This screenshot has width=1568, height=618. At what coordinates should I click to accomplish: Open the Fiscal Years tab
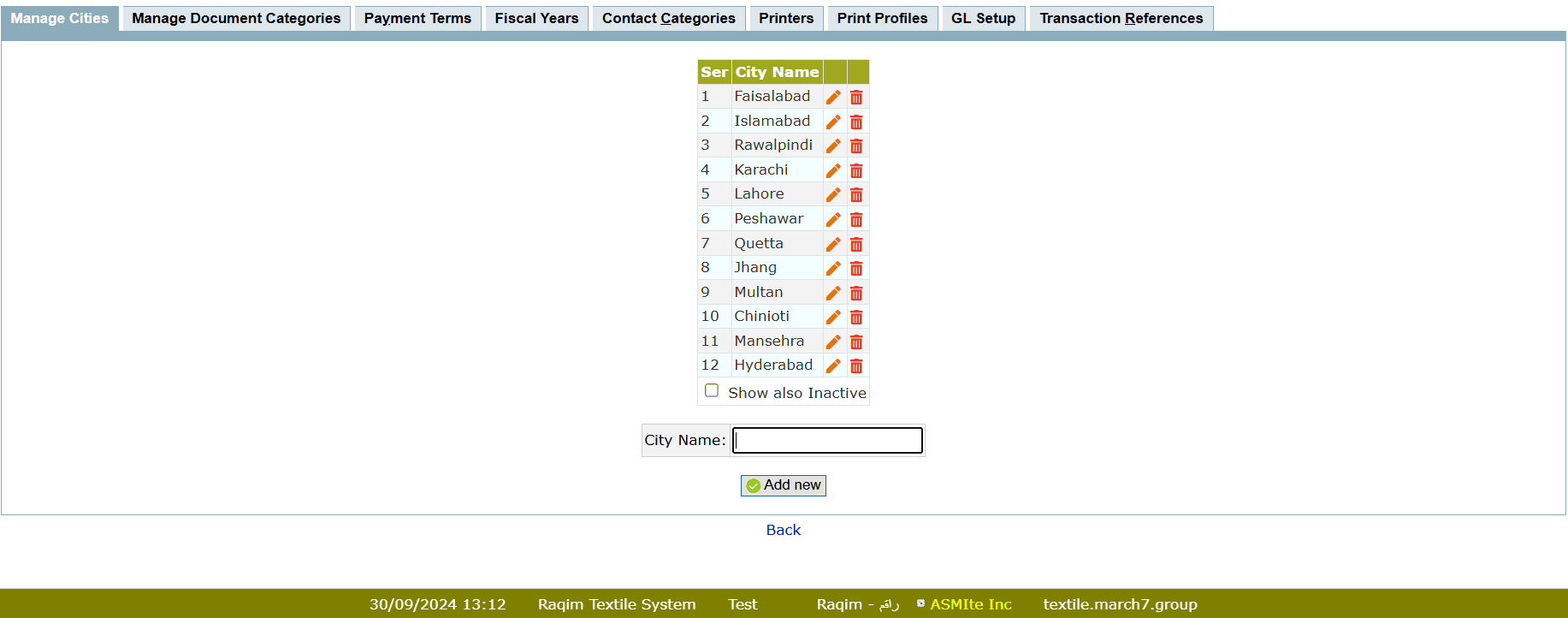[536, 18]
